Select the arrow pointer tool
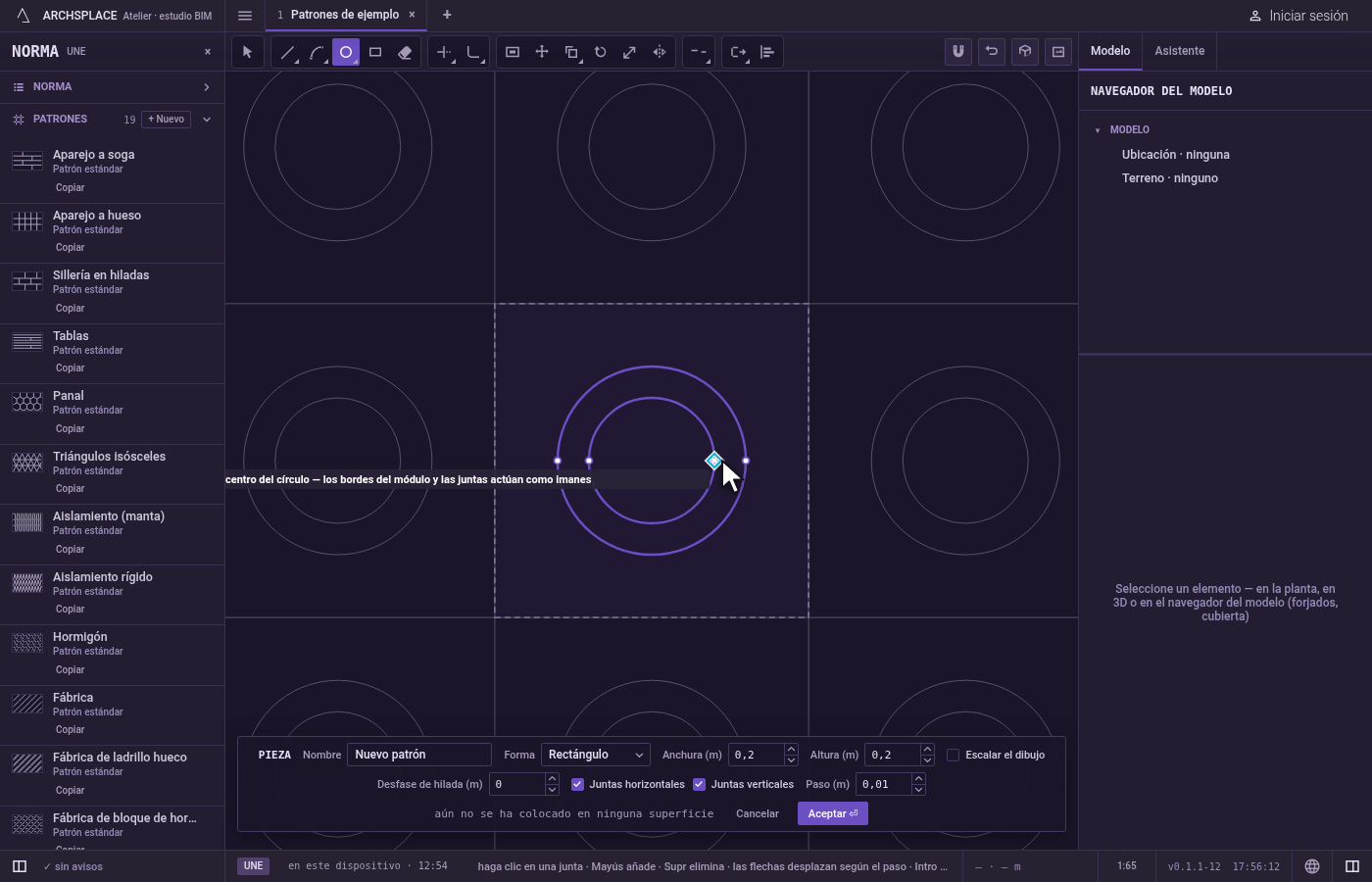1372x882 pixels. pos(248,52)
